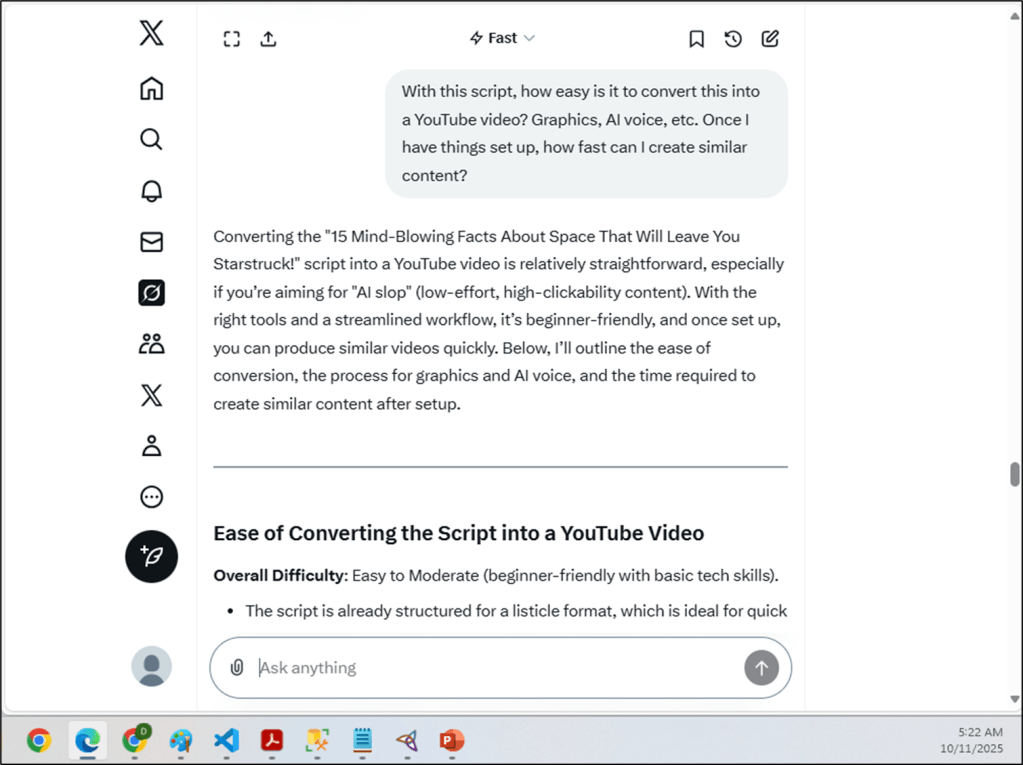Screen dimensions: 1023x765
Task: Attach a file with paperclip icon
Action: click(x=237, y=667)
